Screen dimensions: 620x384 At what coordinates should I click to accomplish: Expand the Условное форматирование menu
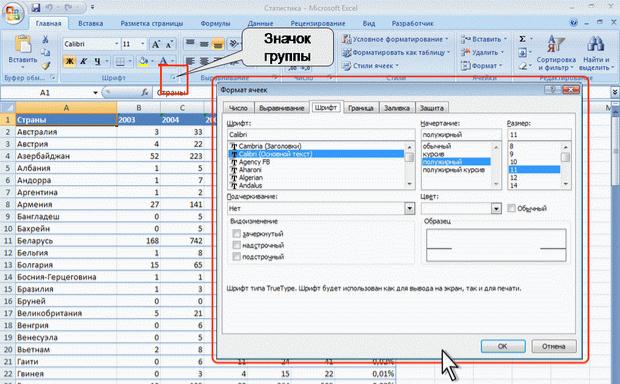click(395, 39)
